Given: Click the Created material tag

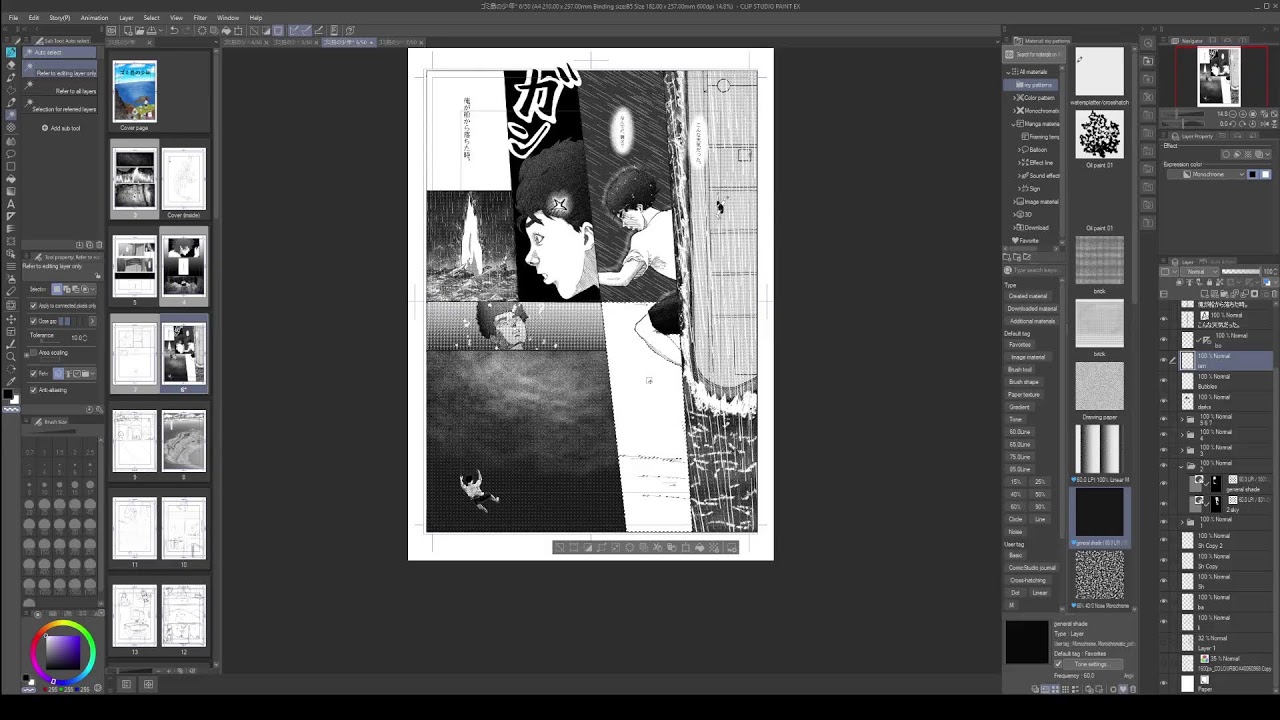Looking at the screenshot, I should tap(1028, 296).
